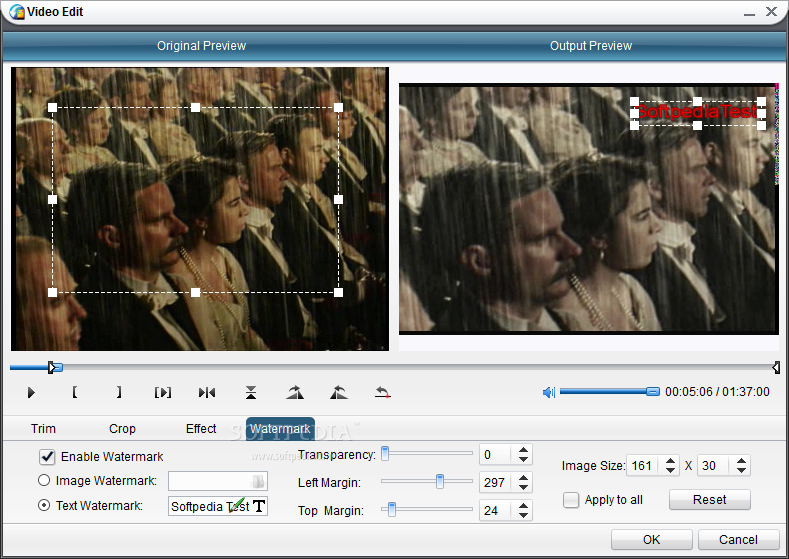Increase Top Margin with up arrow
This screenshot has height=559, width=789.
coord(523,506)
